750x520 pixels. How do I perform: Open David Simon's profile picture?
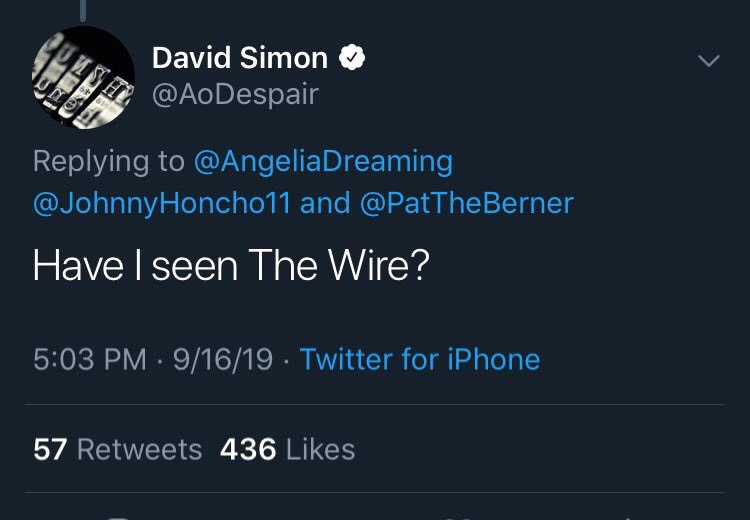click(x=84, y=78)
